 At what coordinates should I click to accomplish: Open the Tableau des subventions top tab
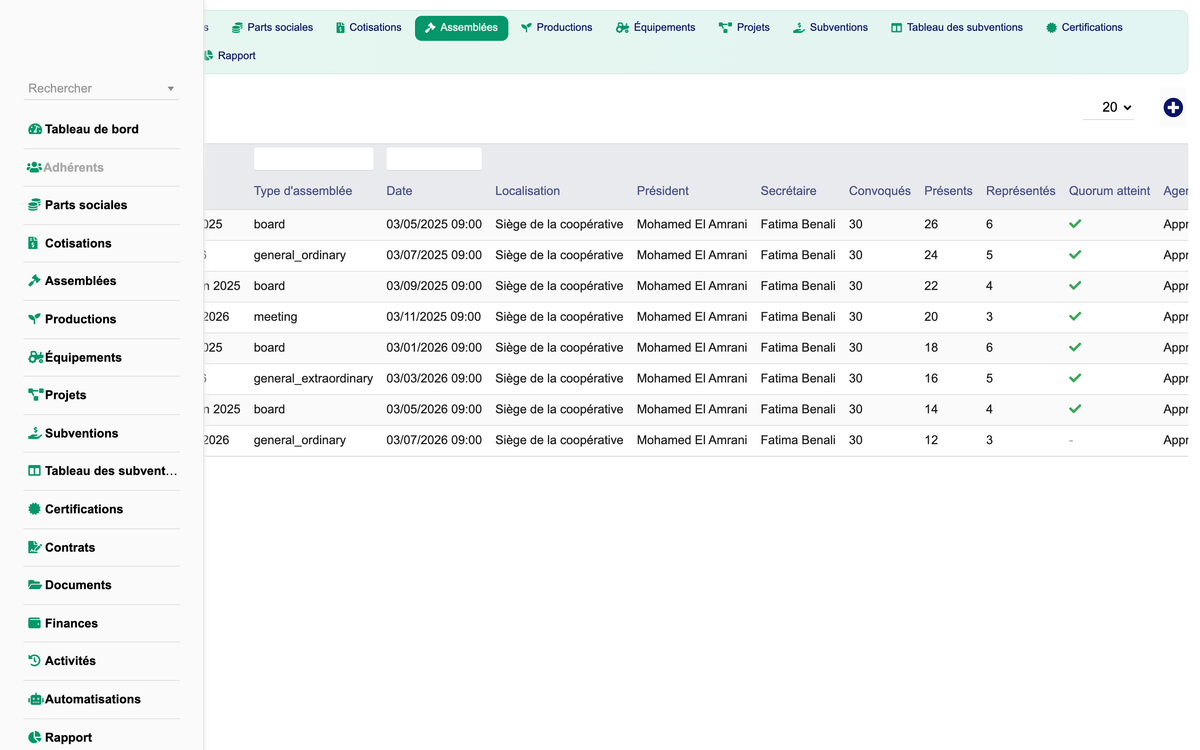tap(956, 28)
